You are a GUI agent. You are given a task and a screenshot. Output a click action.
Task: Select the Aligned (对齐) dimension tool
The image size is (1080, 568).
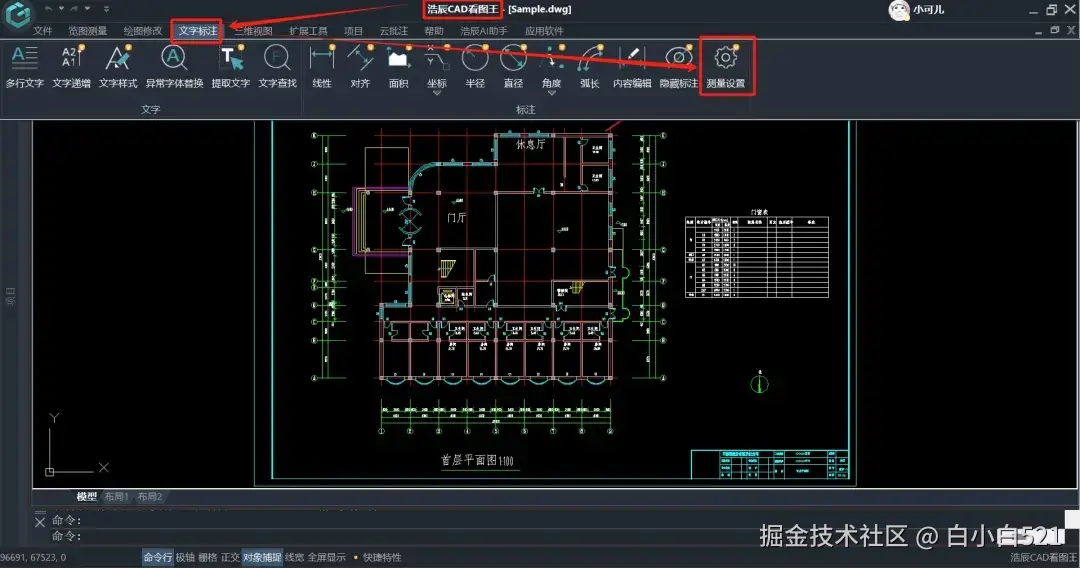click(360, 66)
